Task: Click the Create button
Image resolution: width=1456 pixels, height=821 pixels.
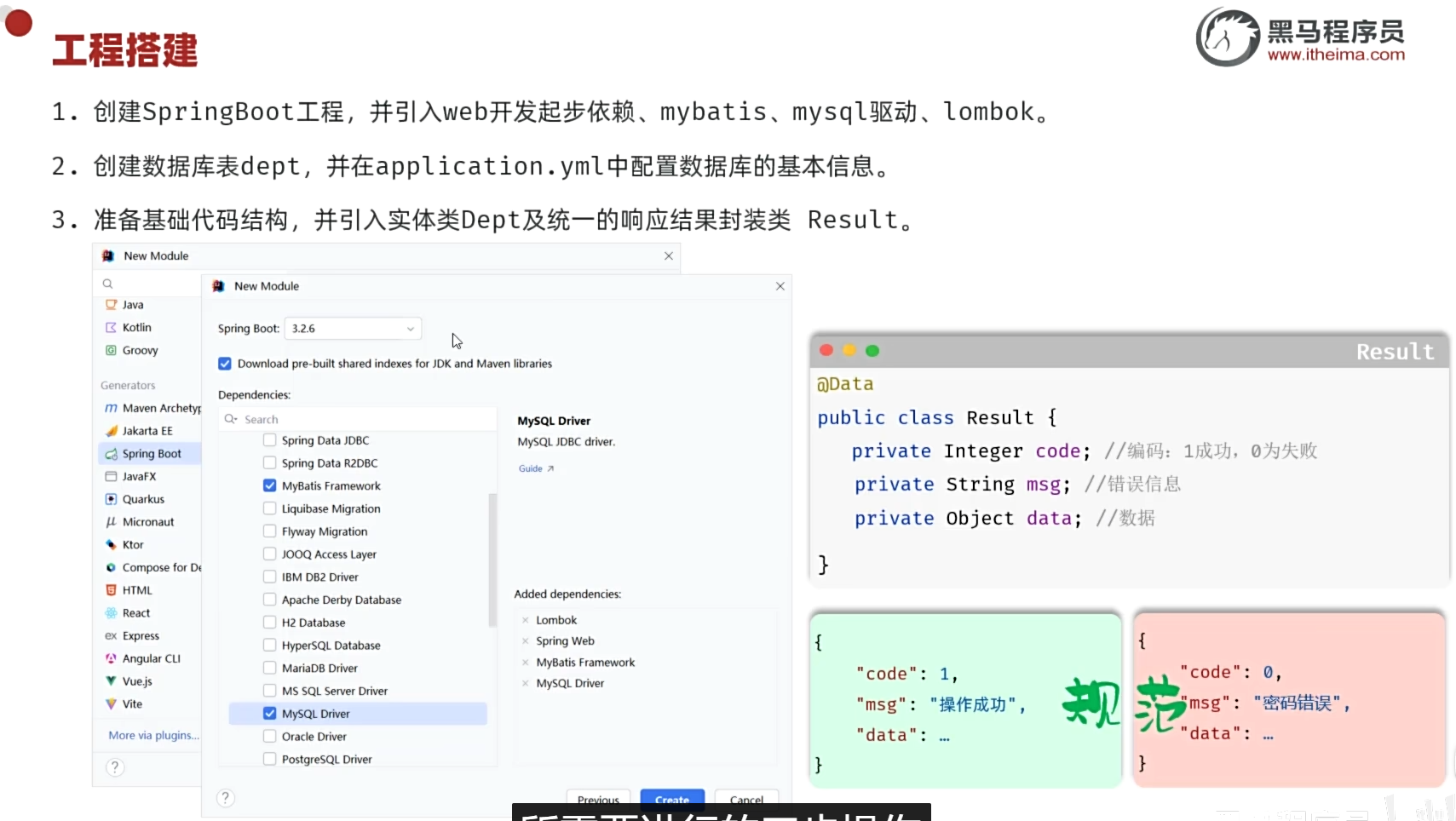Action: [672, 799]
